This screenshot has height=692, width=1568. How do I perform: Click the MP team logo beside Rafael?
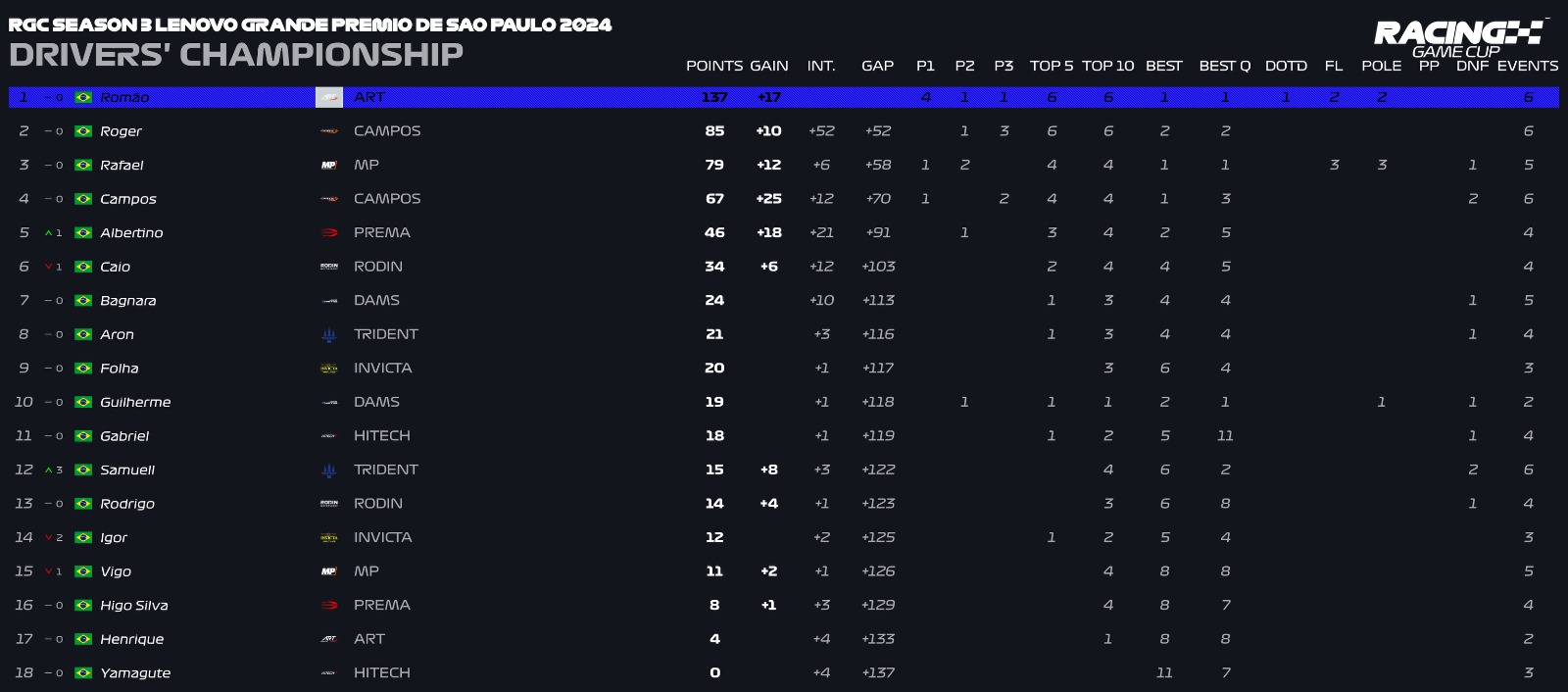click(329, 166)
